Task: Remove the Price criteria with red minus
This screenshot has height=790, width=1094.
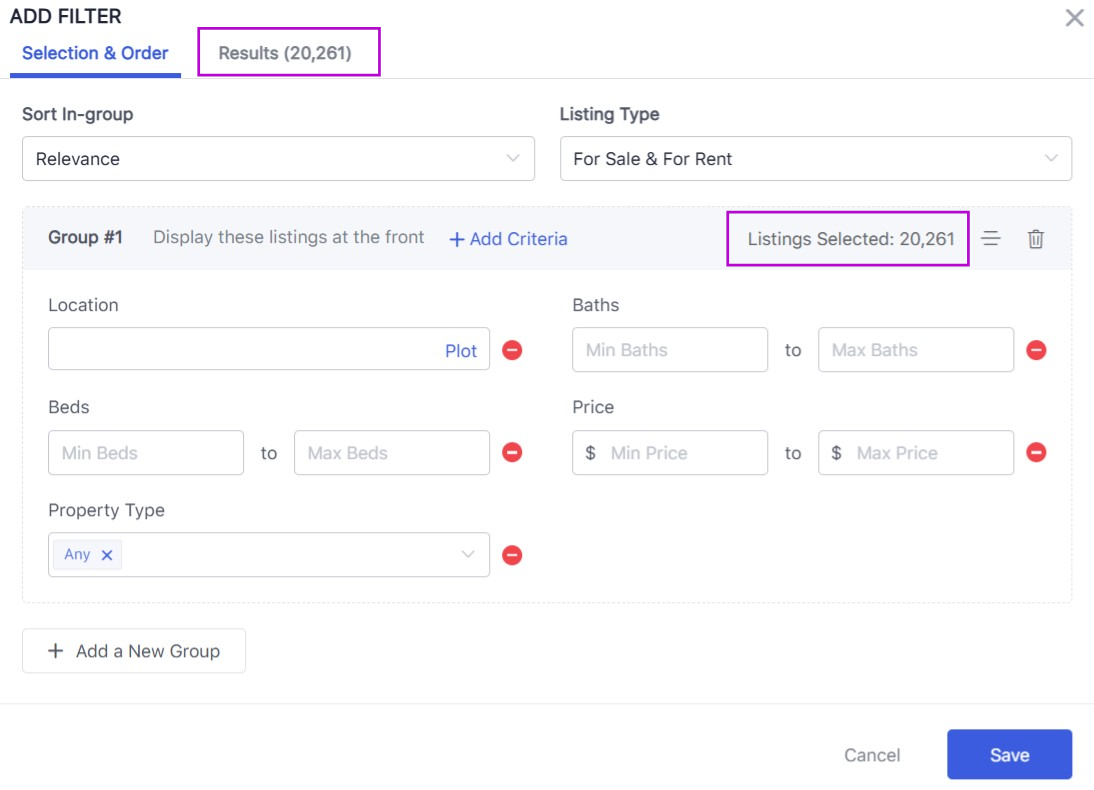Action: pos(1036,453)
